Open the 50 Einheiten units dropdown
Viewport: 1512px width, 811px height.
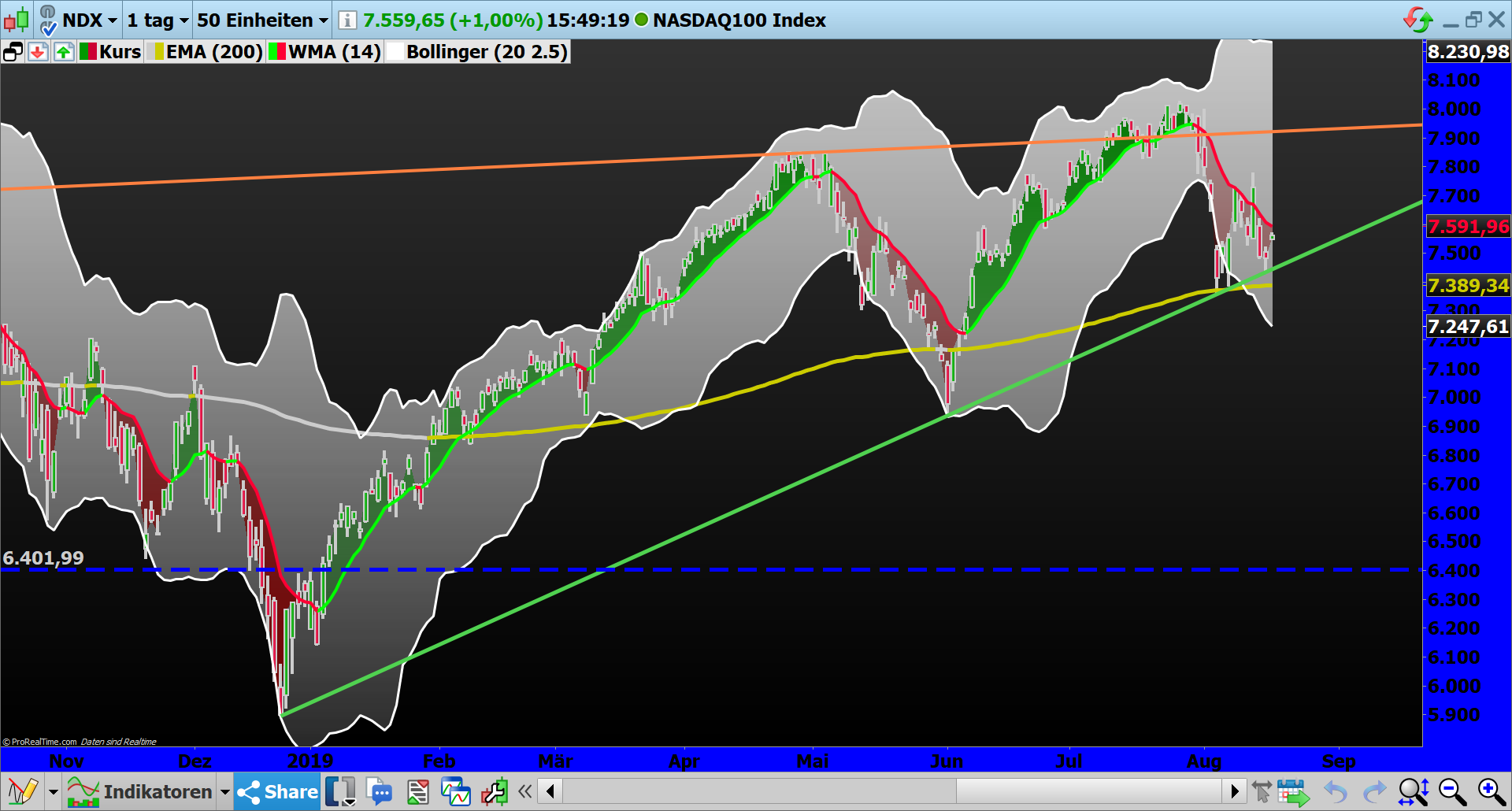(x=262, y=20)
